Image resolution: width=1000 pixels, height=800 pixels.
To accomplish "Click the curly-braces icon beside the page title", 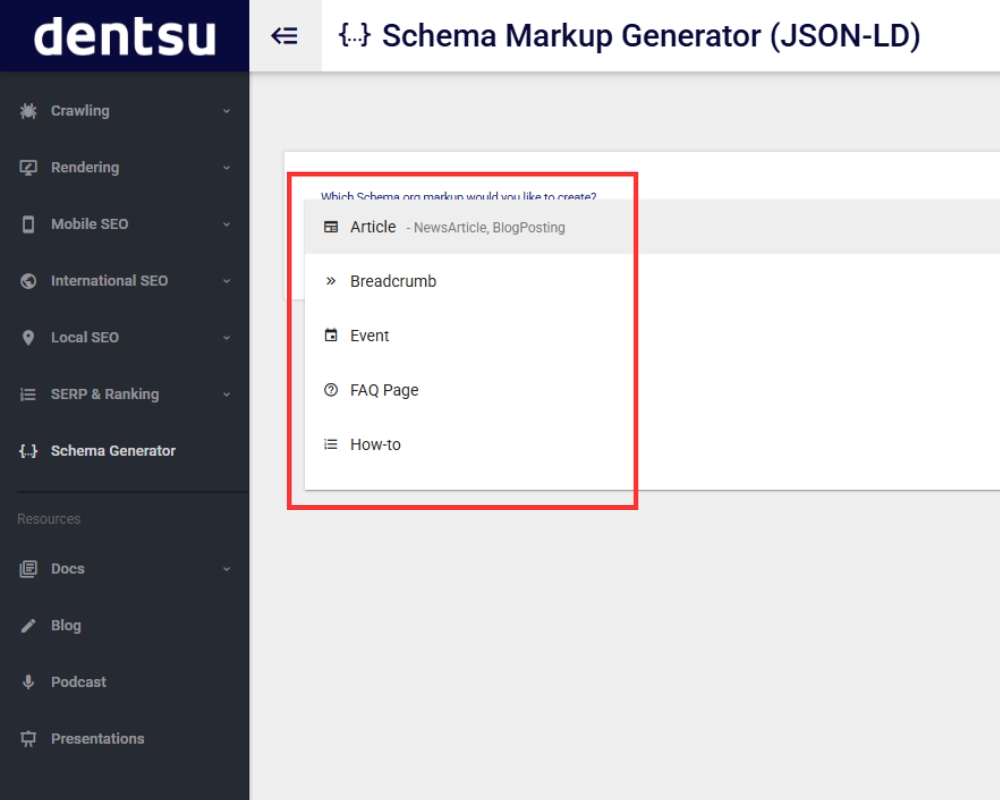I will pos(355,35).
